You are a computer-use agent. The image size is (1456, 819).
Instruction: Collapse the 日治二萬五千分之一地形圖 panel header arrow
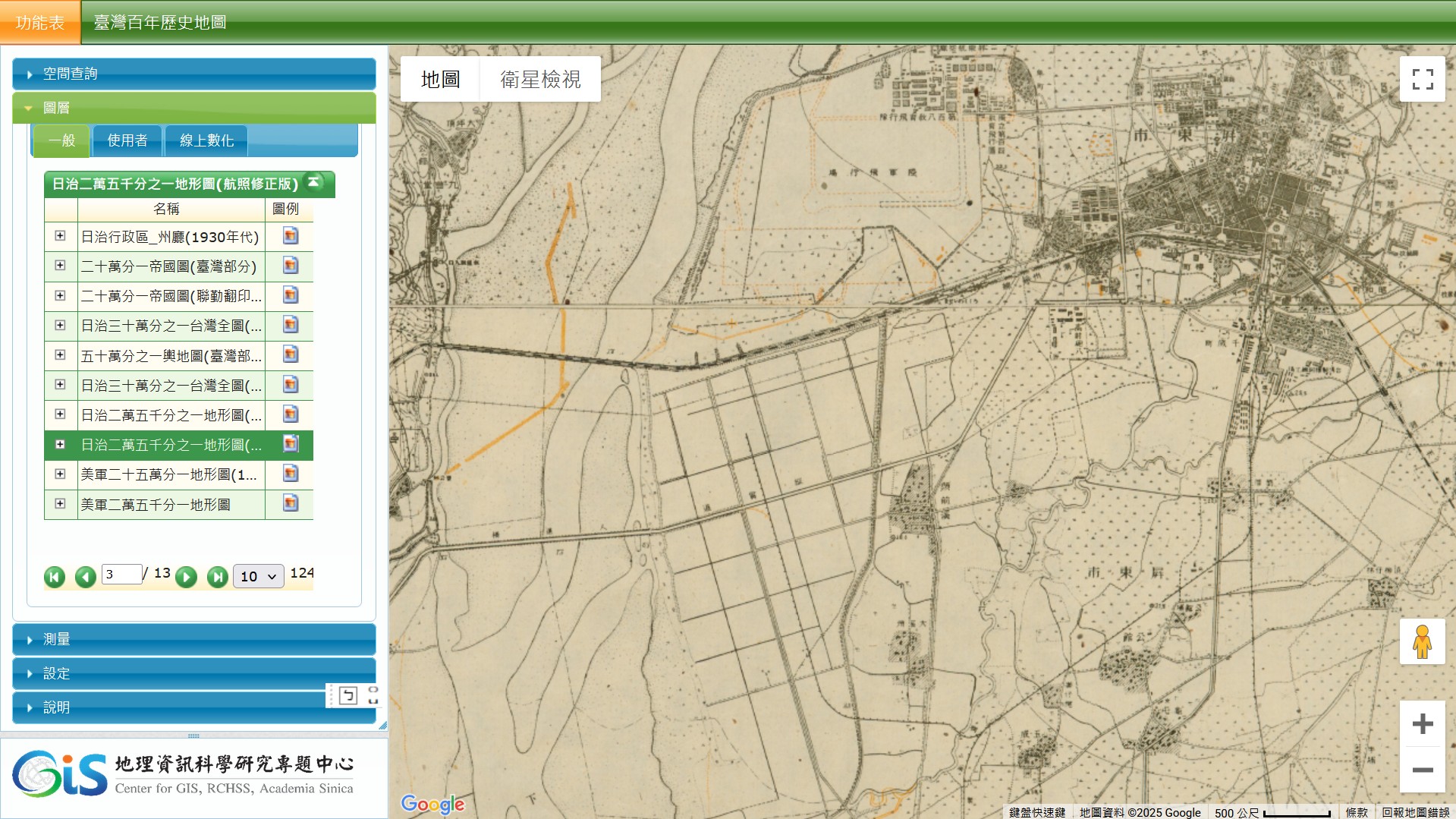coord(313,182)
